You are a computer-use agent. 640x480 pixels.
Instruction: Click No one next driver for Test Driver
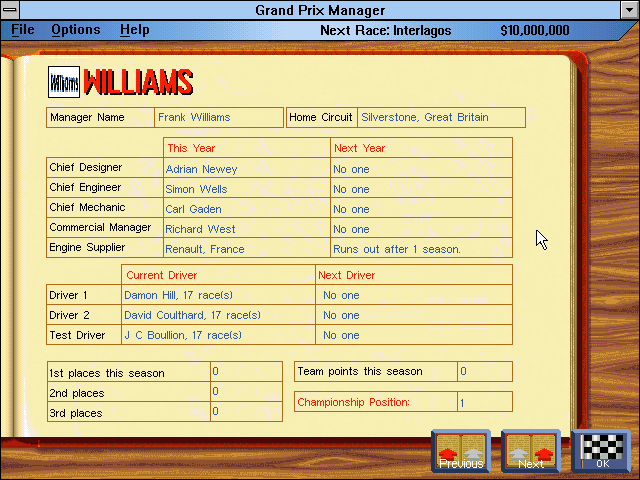tap(341, 335)
